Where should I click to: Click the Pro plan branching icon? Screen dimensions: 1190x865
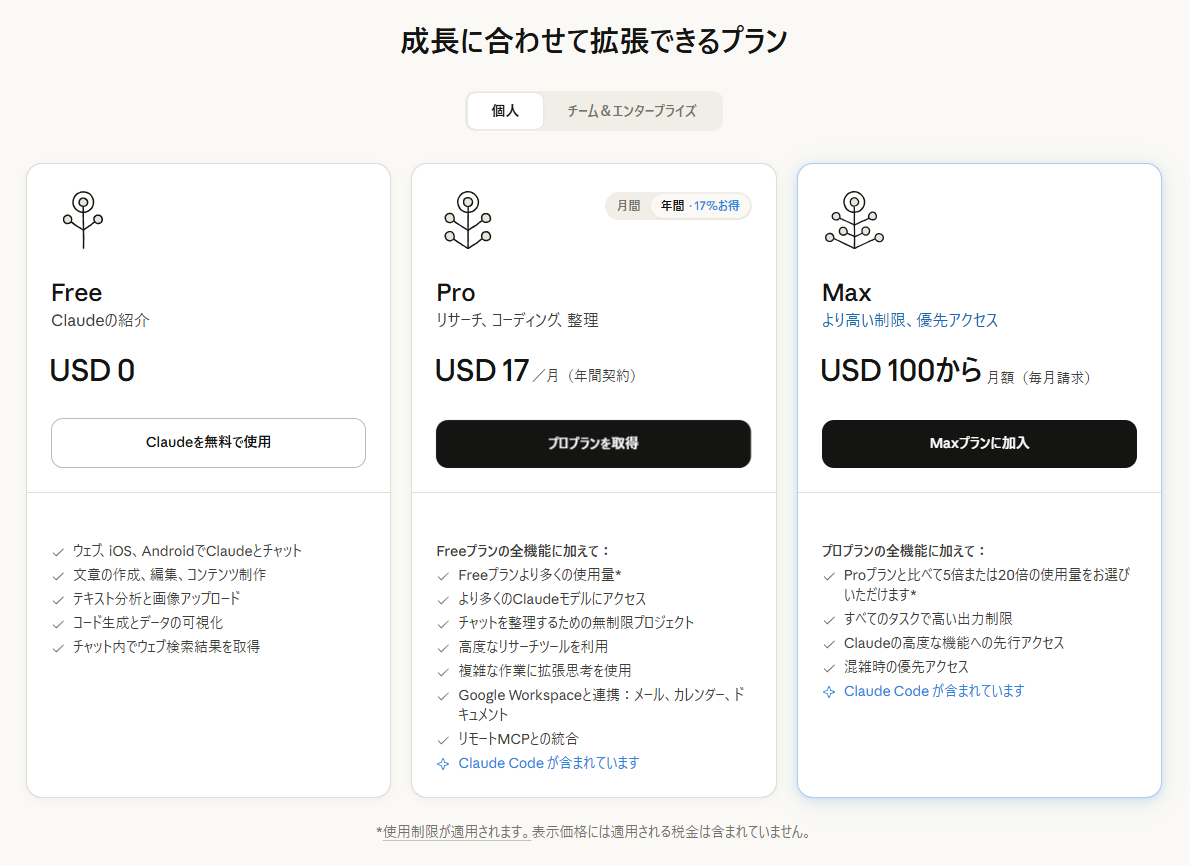click(x=467, y=219)
